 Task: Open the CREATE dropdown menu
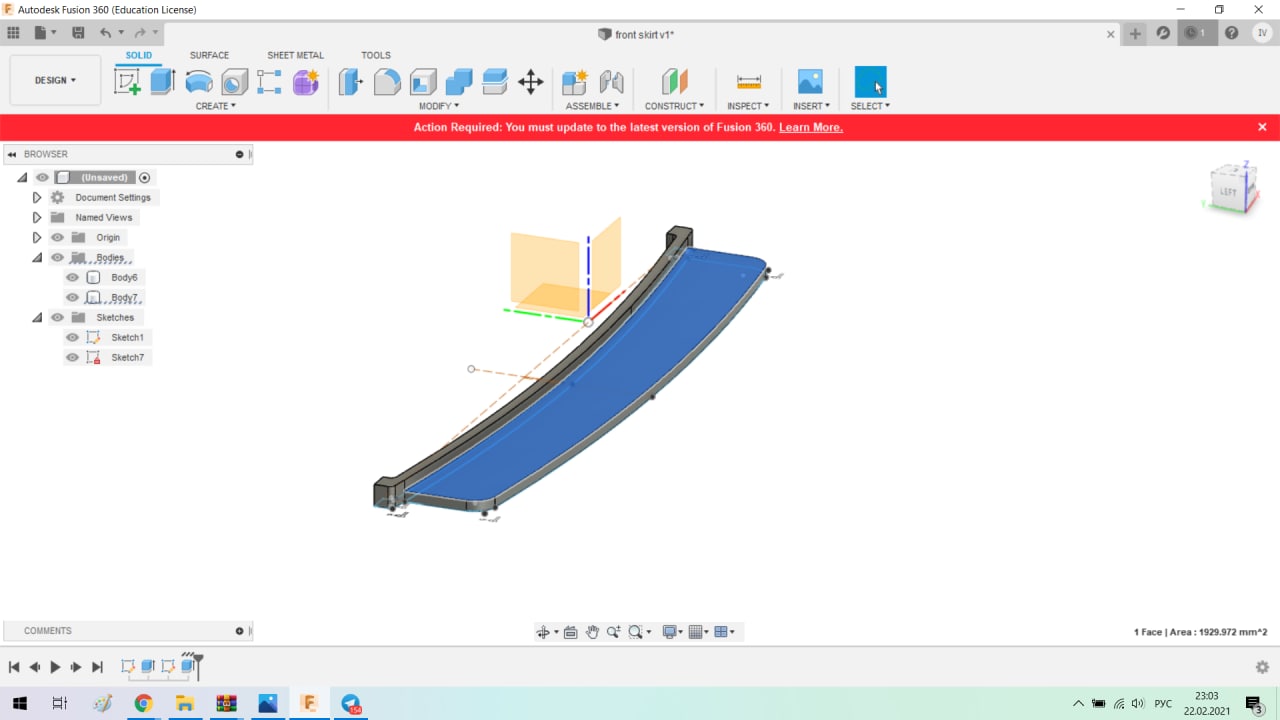pyautogui.click(x=215, y=106)
